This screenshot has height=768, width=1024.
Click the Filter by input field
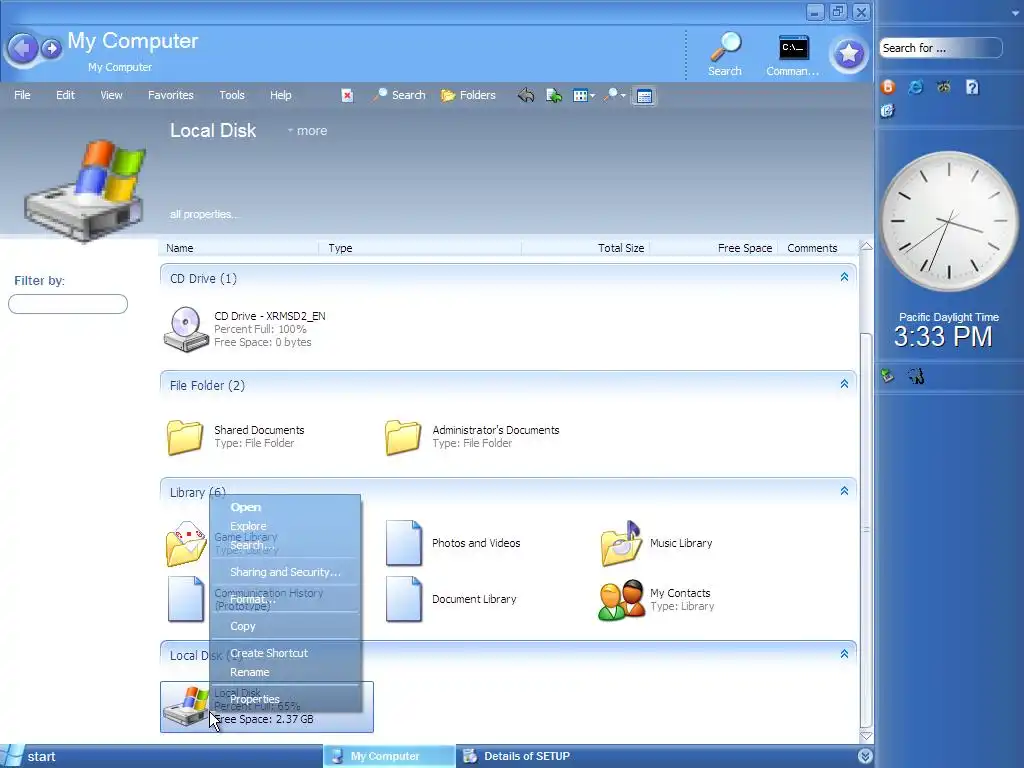click(x=68, y=304)
